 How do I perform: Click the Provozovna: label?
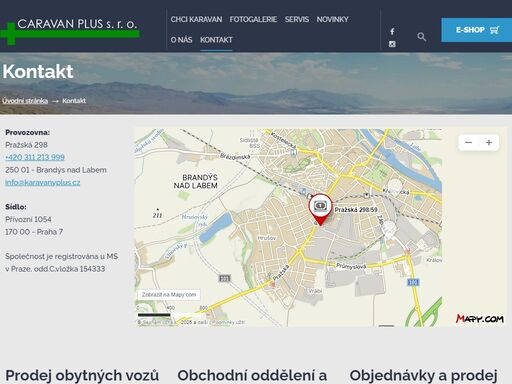[27, 132]
